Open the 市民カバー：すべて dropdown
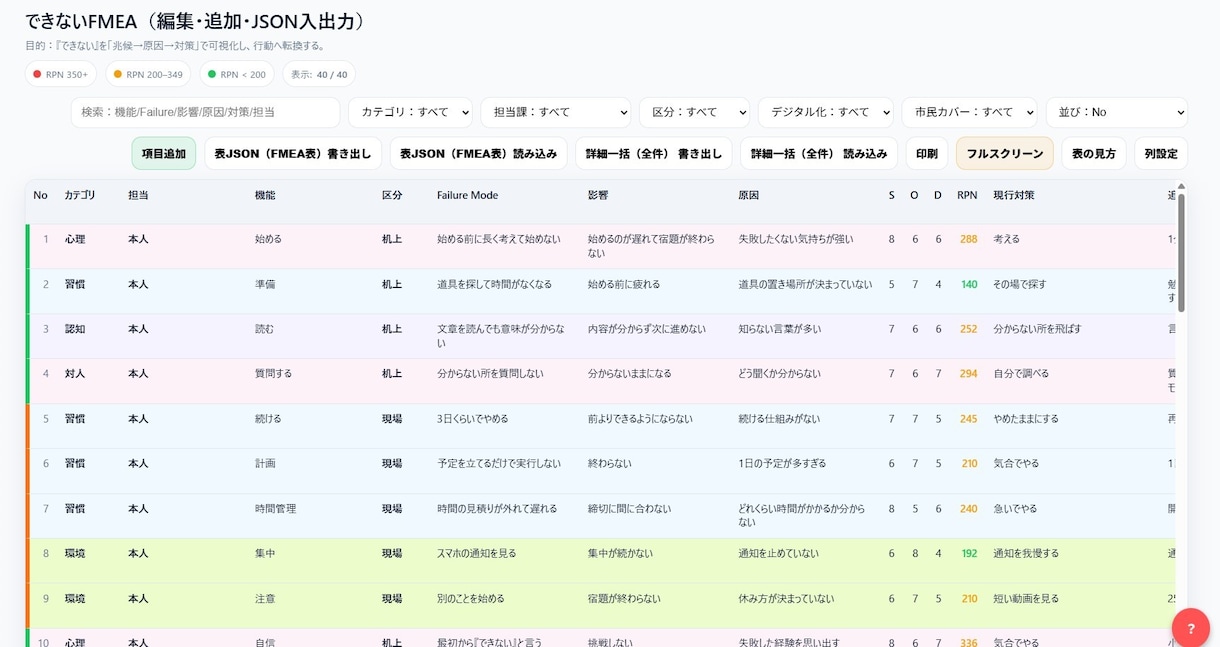This screenshot has width=1220, height=647. pos(969,112)
